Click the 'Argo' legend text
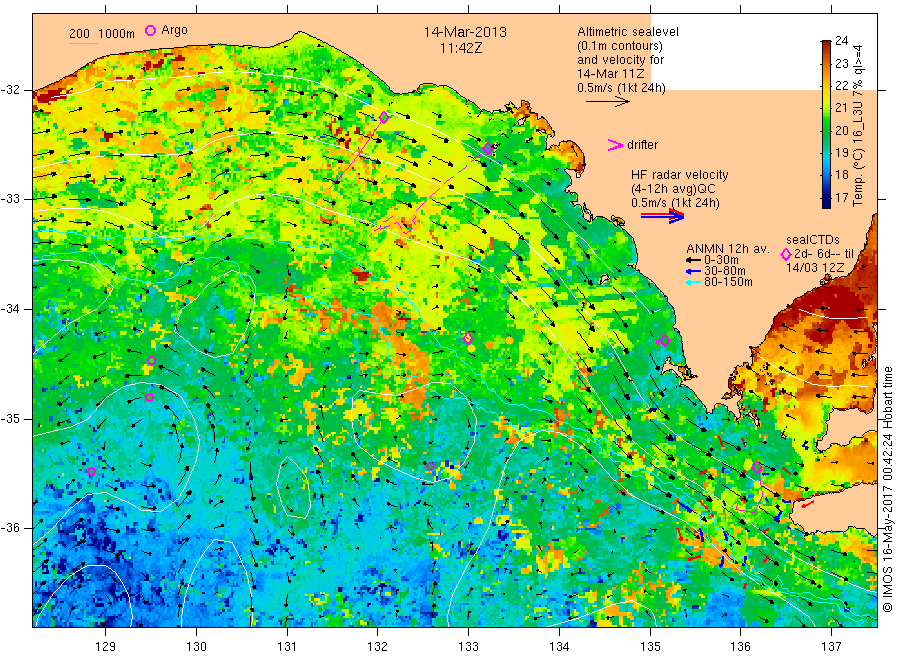900x660 pixels. tap(174, 30)
